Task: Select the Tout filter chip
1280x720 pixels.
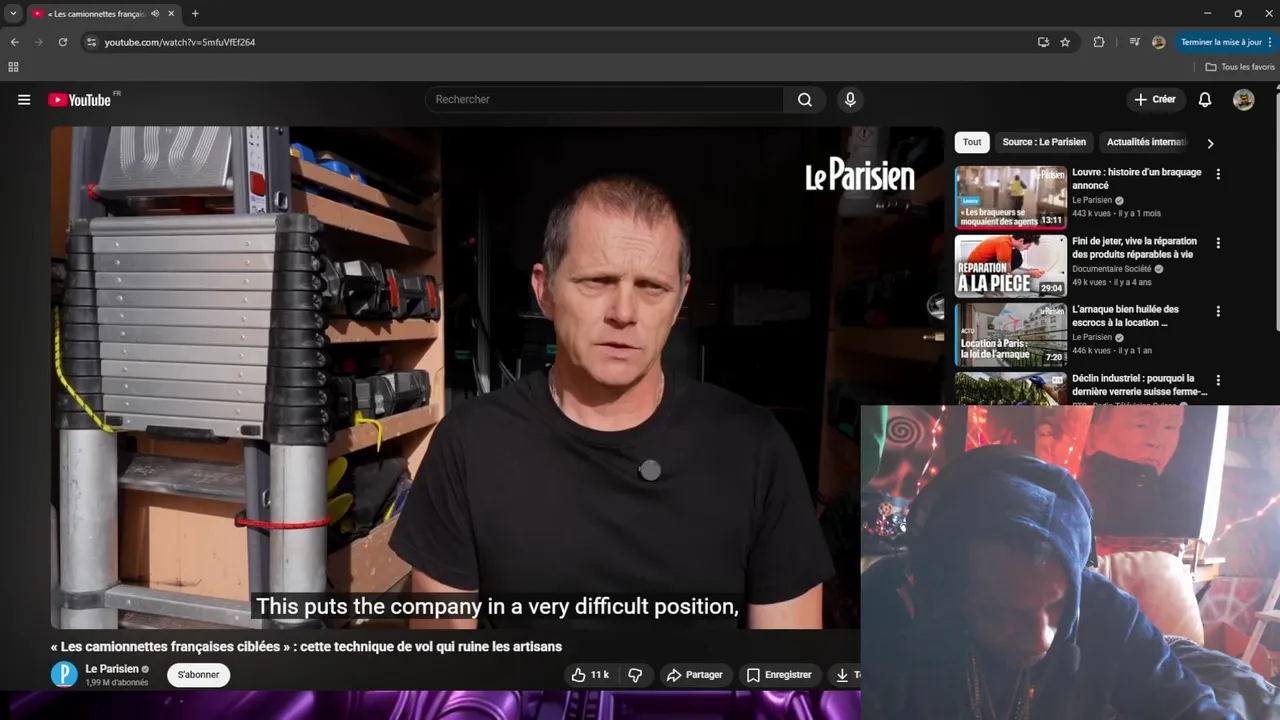Action: 972,142
